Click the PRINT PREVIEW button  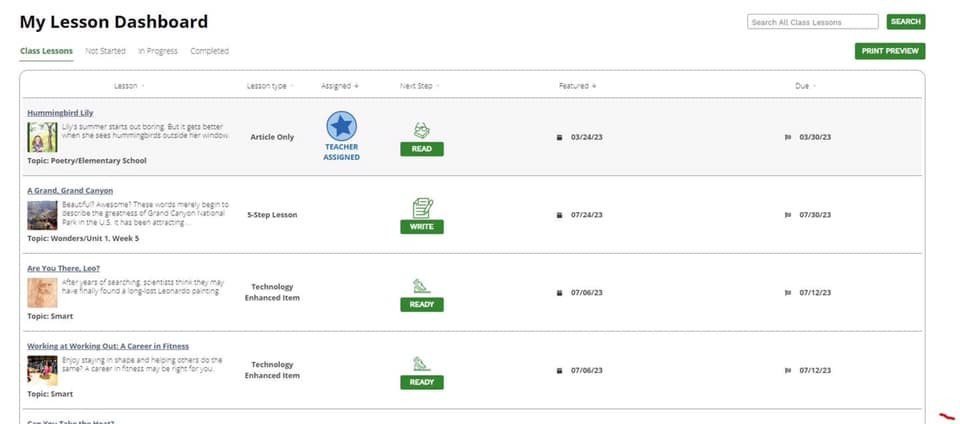[890, 51]
